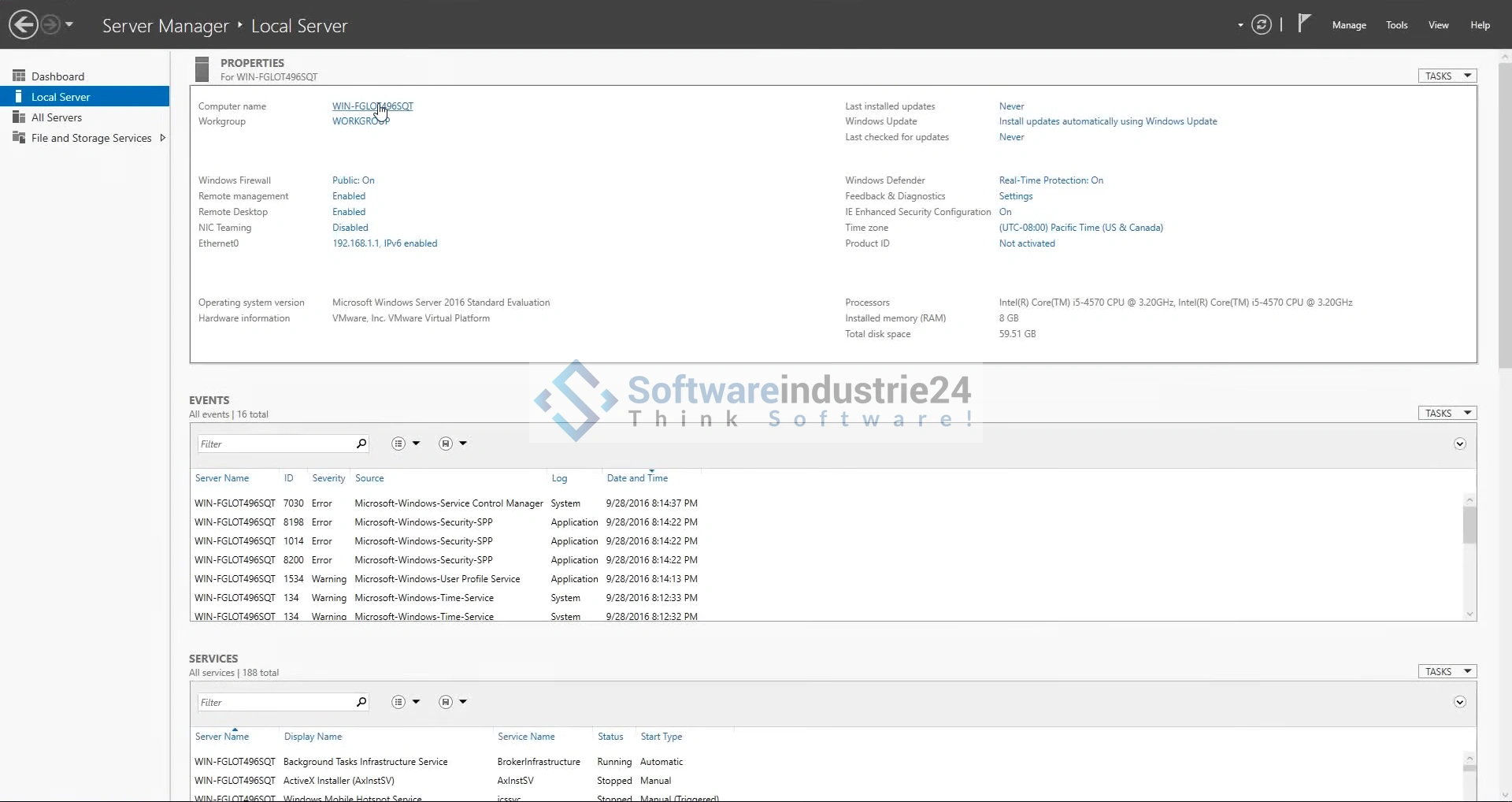The height and width of the screenshot is (802, 1512).
Task: Open the Events list criteria icon
Action: (399, 444)
